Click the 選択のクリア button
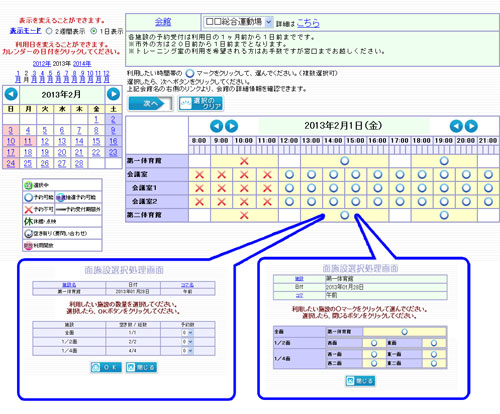The width and height of the screenshot is (500, 414). [201, 104]
